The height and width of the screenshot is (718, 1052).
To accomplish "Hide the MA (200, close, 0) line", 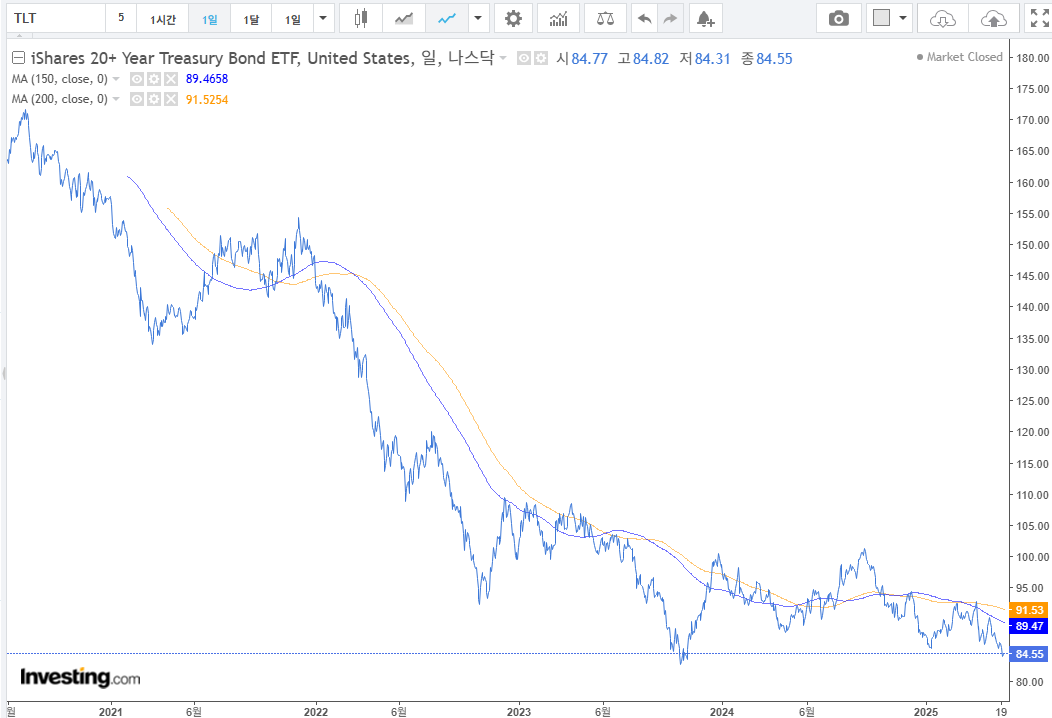I will click(x=137, y=99).
